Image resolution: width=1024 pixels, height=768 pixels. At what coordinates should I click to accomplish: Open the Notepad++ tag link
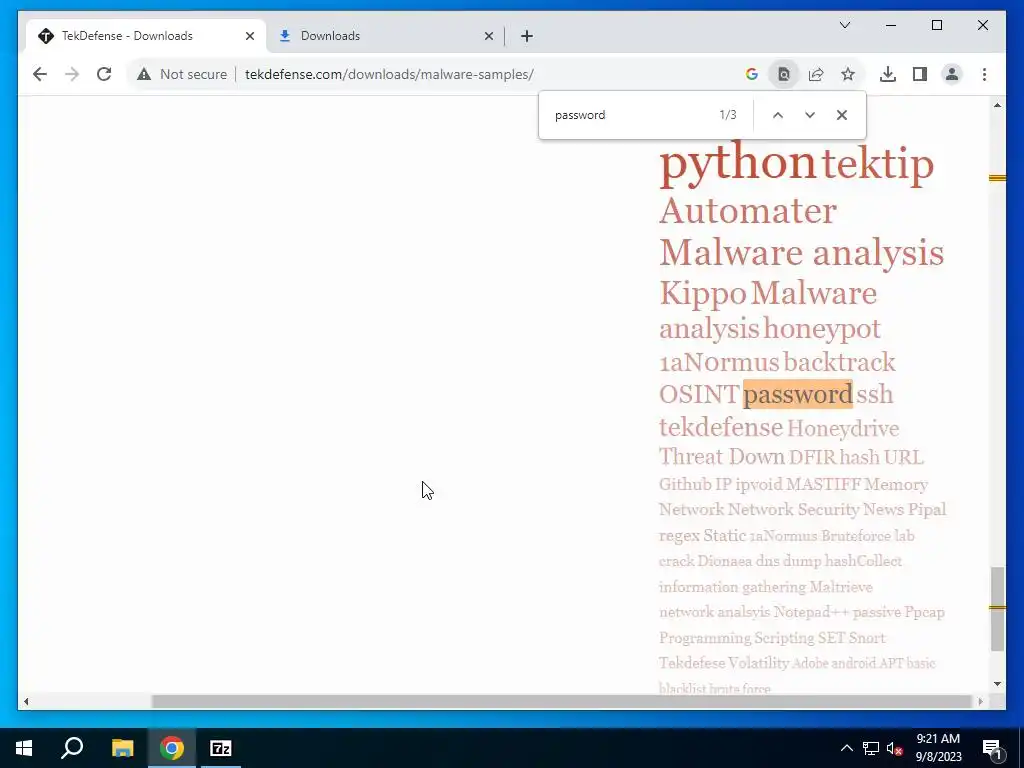(x=811, y=612)
